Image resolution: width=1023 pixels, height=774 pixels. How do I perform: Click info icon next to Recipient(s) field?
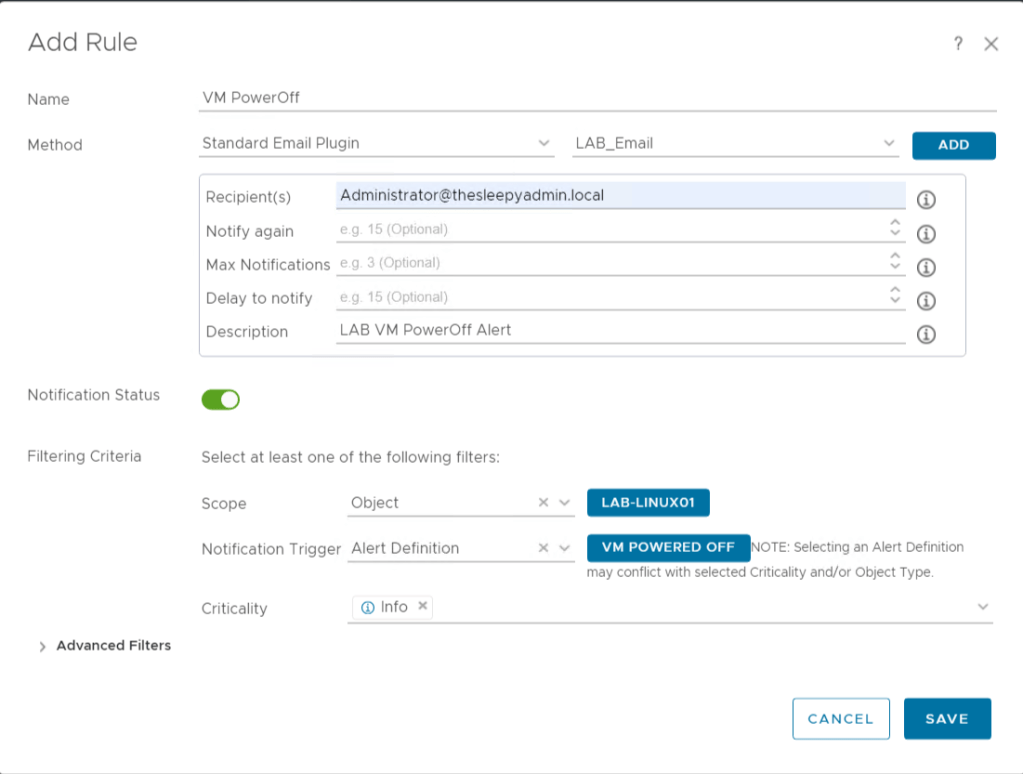926,200
